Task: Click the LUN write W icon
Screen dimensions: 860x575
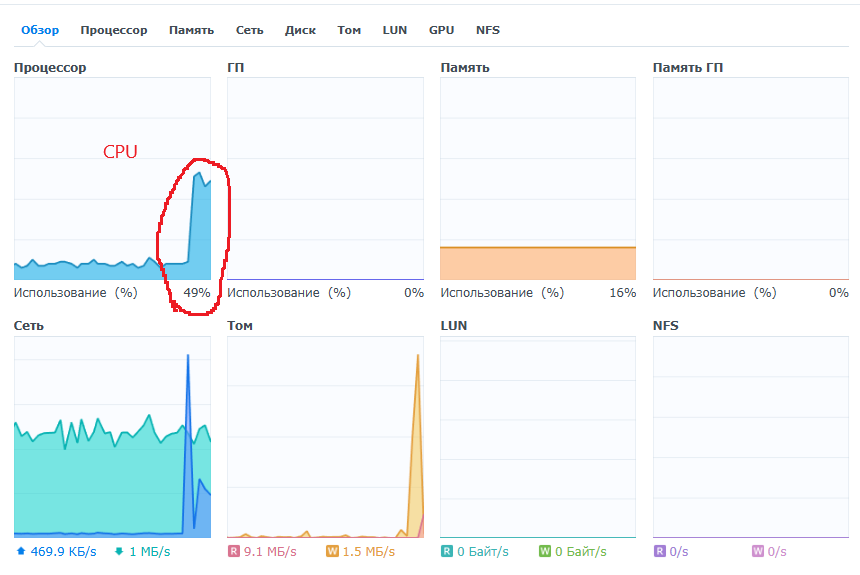Action: point(545,551)
